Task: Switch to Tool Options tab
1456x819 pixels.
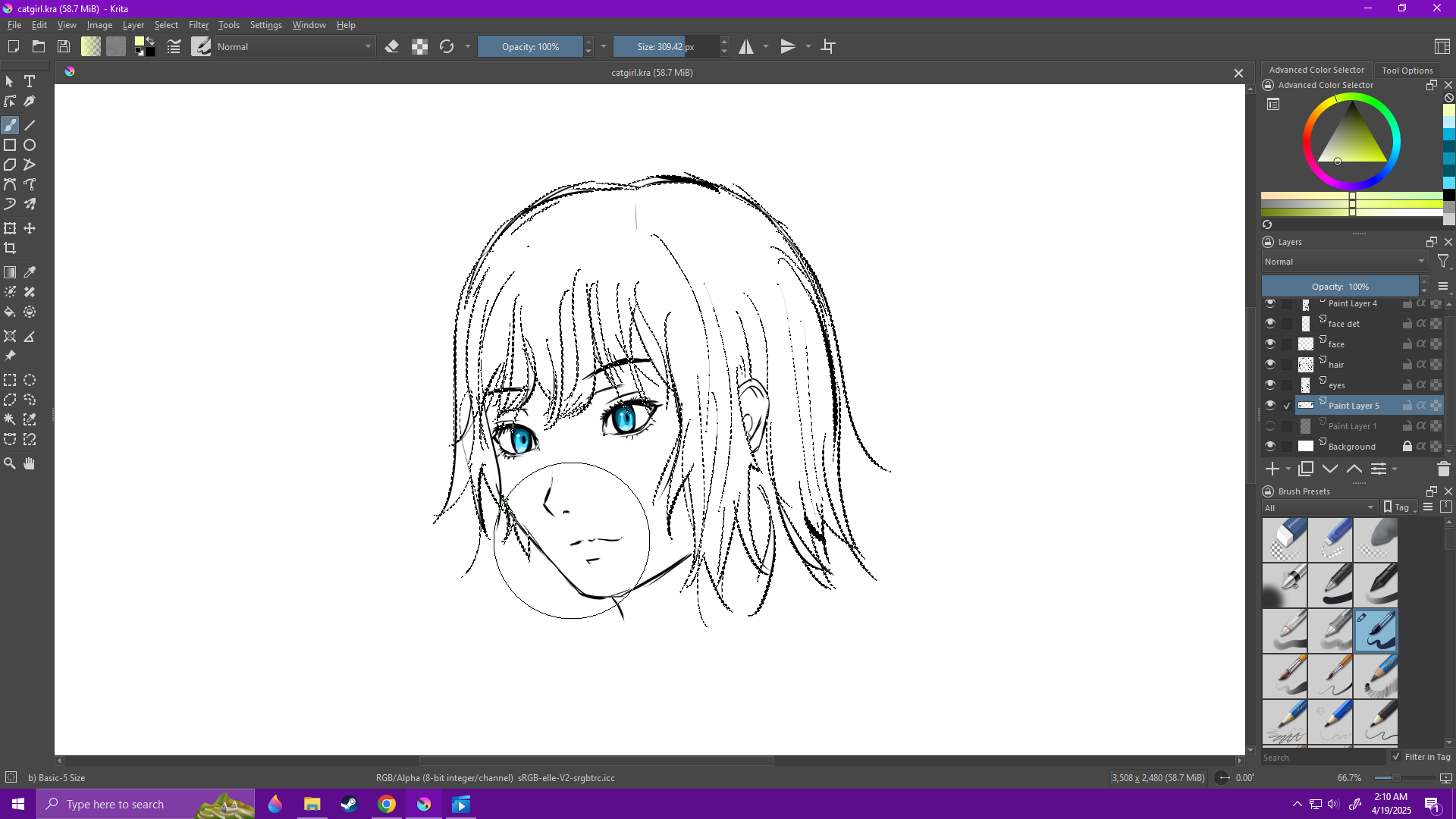Action: point(1407,70)
